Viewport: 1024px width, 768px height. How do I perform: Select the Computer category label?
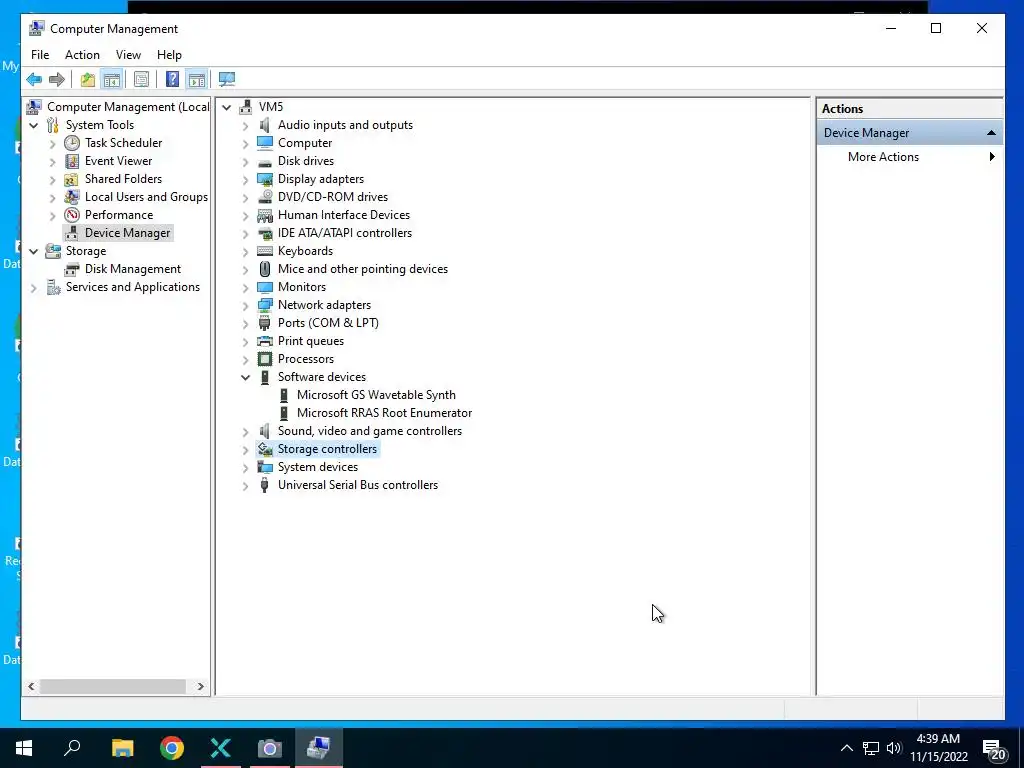click(x=305, y=143)
